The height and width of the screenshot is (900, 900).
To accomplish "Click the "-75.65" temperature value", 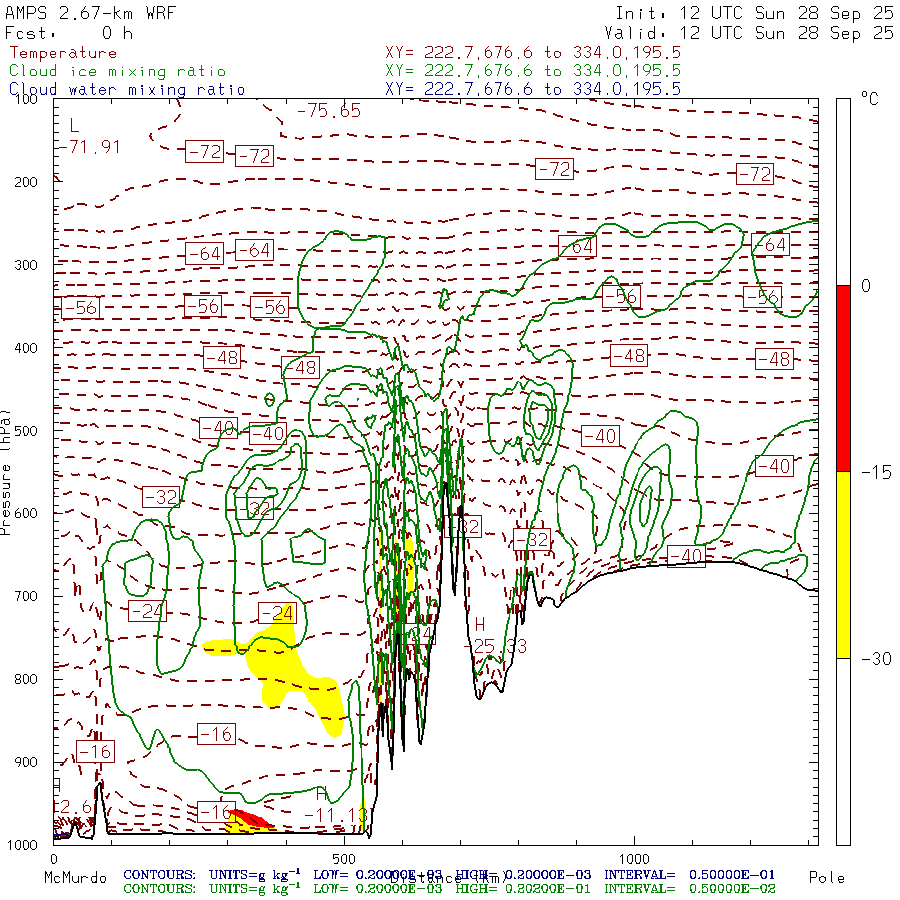I will click(329, 111).
